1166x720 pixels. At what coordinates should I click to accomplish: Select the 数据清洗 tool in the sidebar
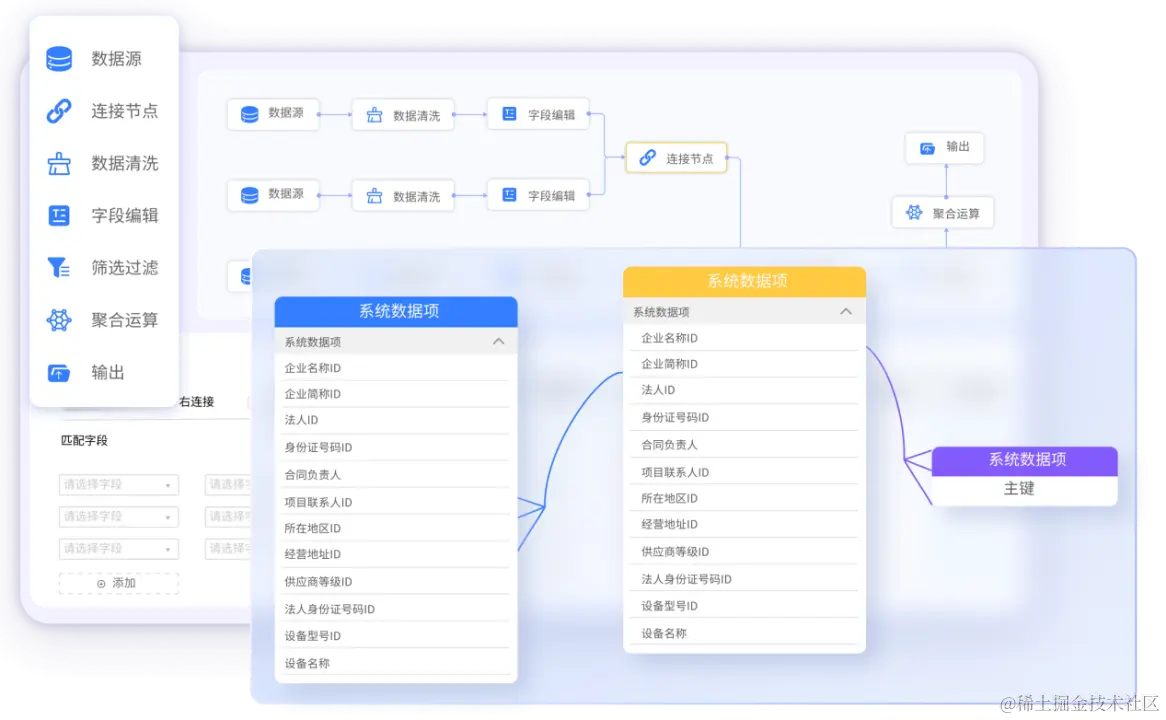pos(103,163)
